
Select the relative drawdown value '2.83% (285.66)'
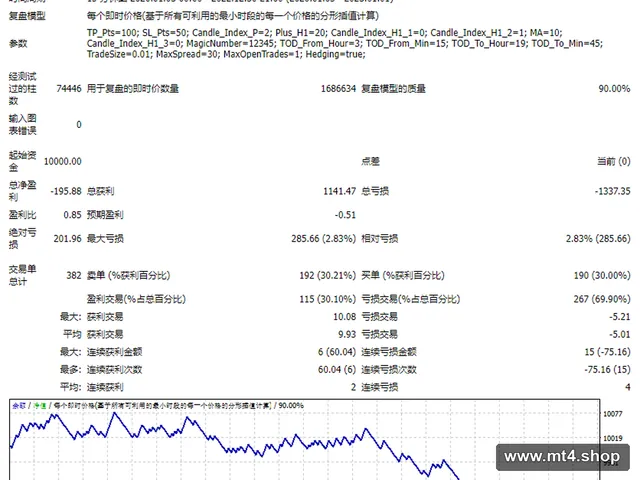[598, 238]
